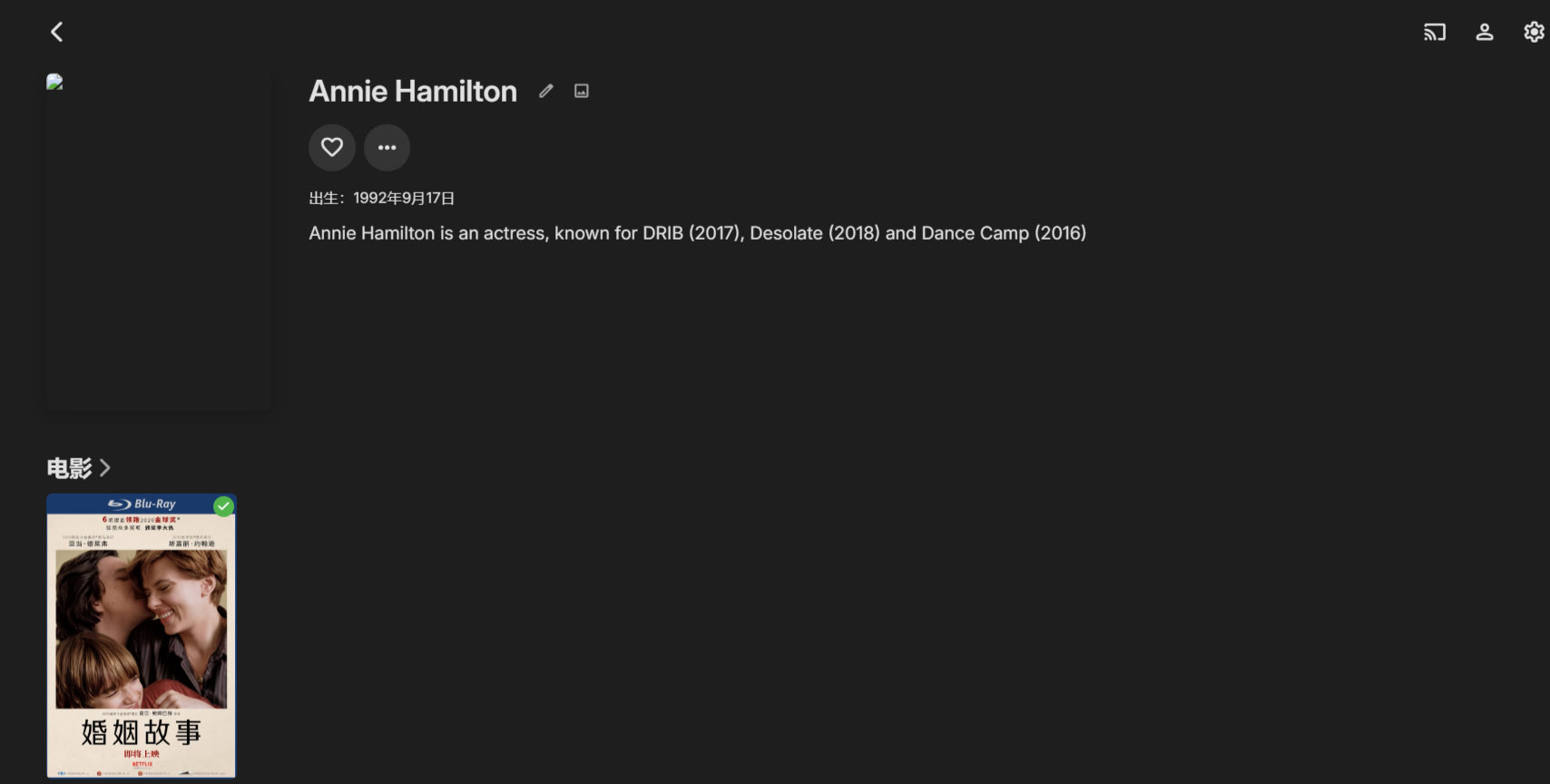Open the three-dot more options menu
This screenshot has height=784, width=1550.
[387, 147]
